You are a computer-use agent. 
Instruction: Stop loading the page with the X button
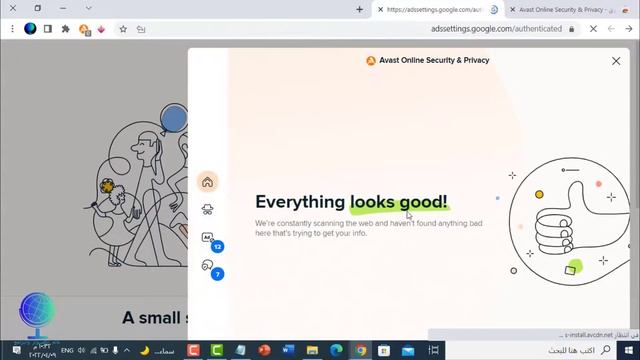click(593, 29)
